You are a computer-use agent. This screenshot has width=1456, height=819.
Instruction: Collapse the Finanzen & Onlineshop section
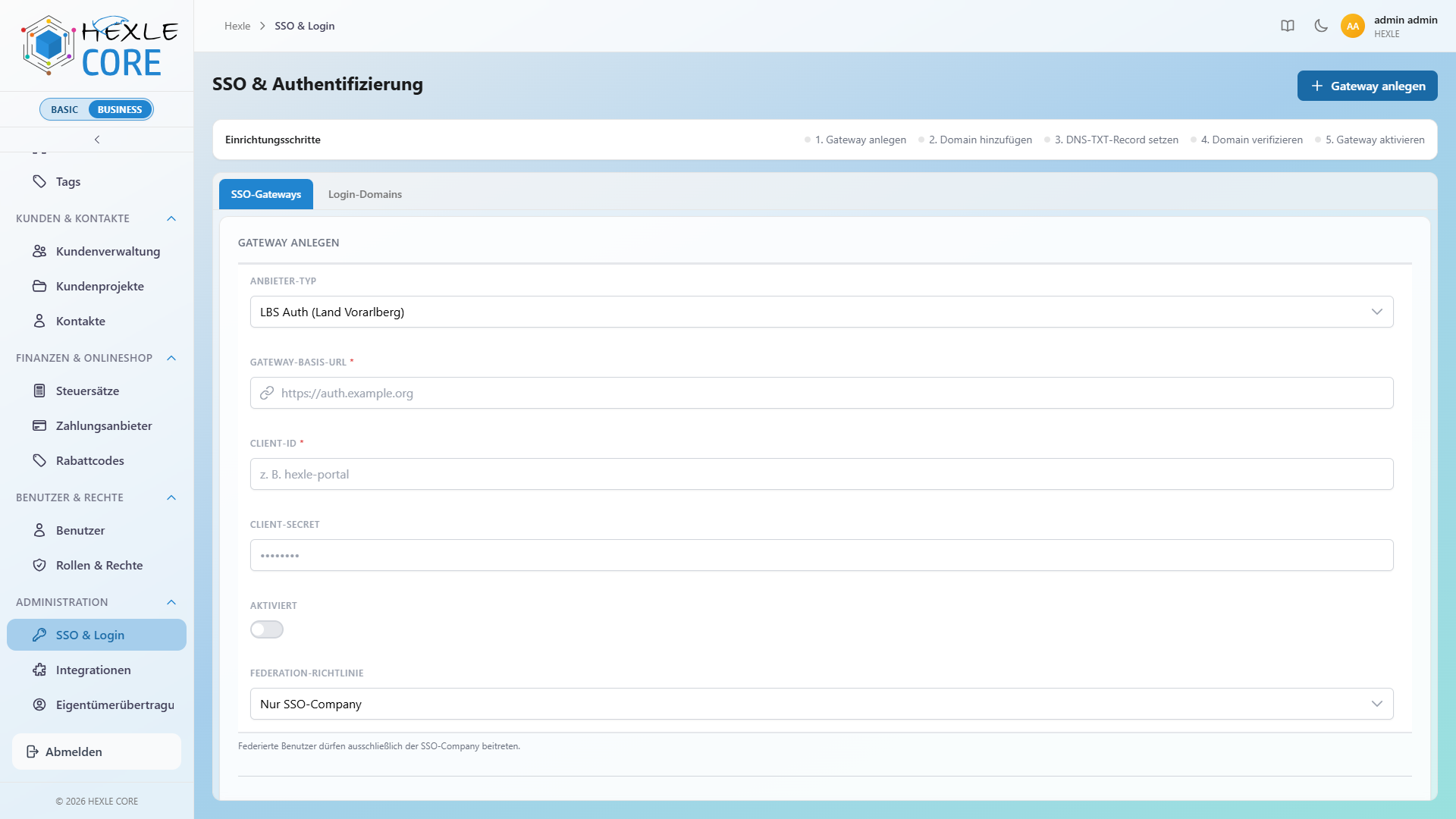click(x=171, y=358)
